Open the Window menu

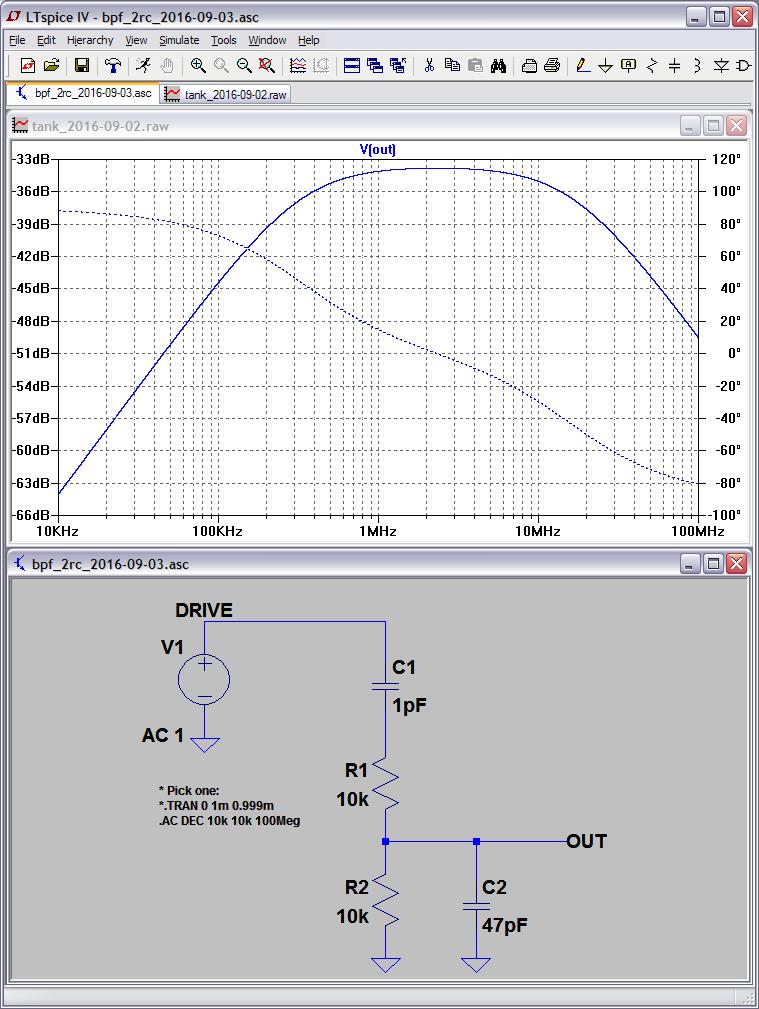tap(267, 40)
